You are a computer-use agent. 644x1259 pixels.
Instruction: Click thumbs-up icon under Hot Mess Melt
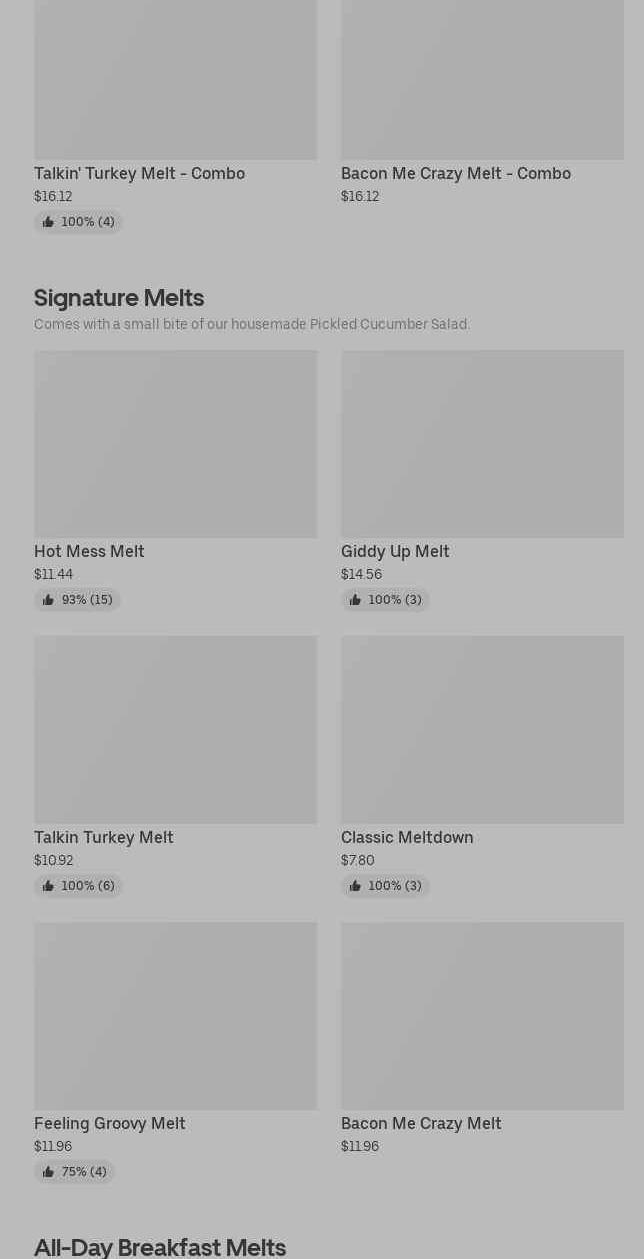pyautogui.click(x=48, y=600)
